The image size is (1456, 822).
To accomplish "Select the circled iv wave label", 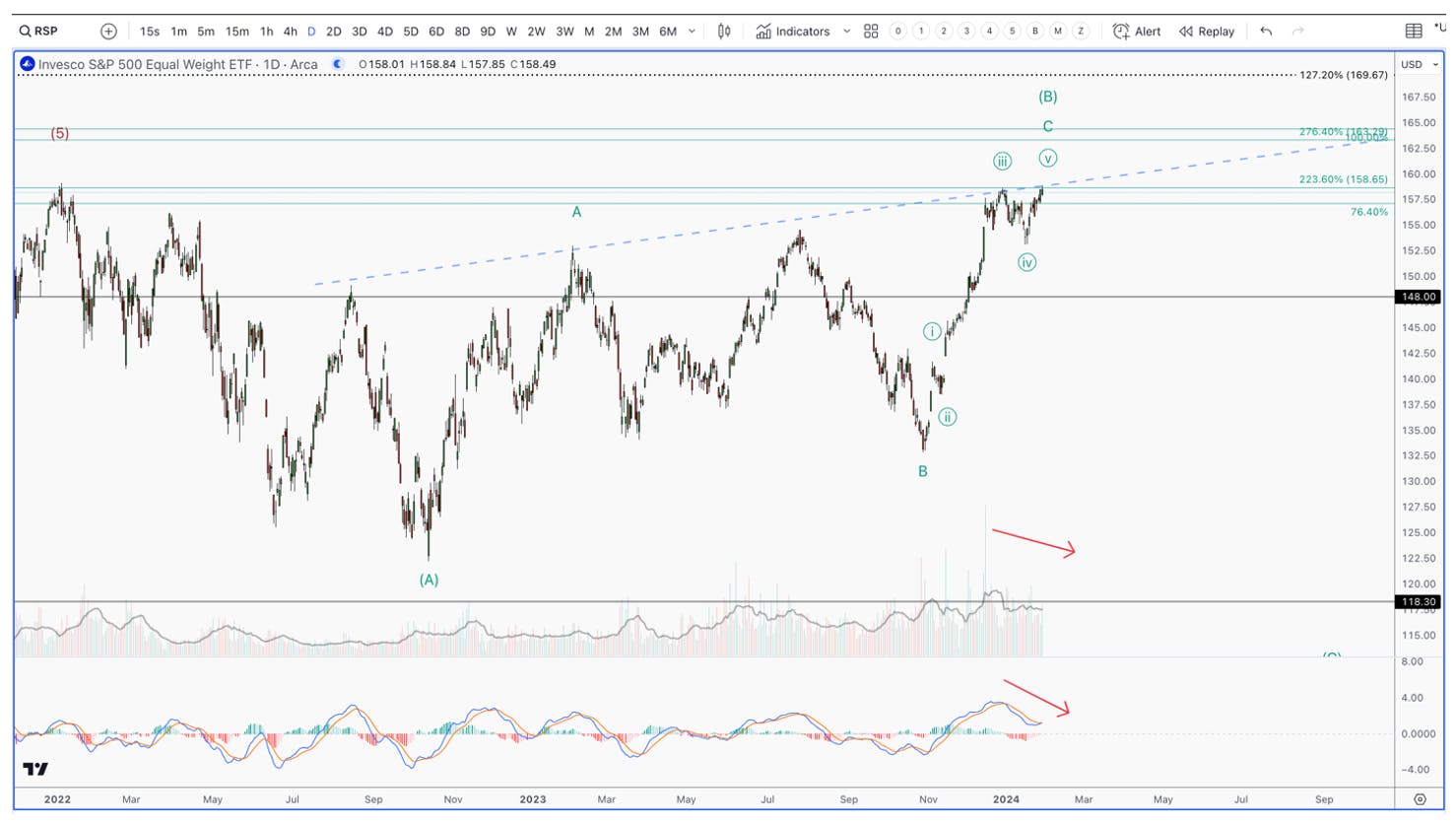I will point(1026,262).
